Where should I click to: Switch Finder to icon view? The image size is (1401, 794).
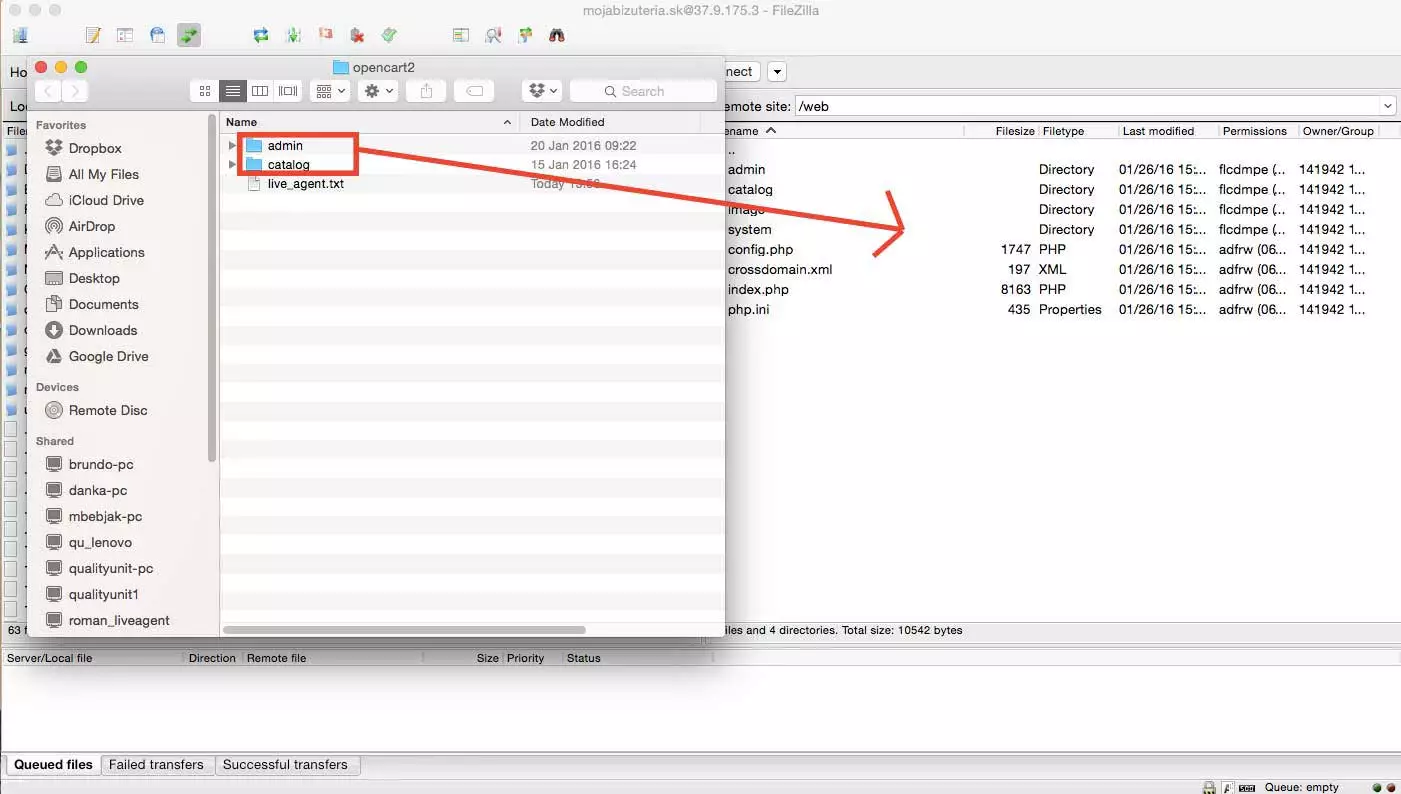coord(204,90)
